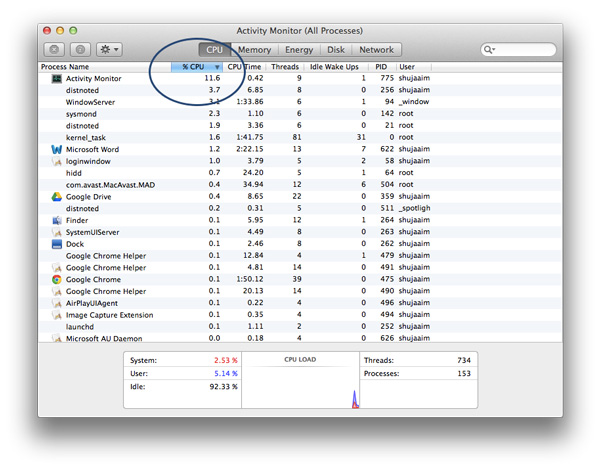600x469 pixels.
Task: Select the sysmond process row
Action: 300,114
